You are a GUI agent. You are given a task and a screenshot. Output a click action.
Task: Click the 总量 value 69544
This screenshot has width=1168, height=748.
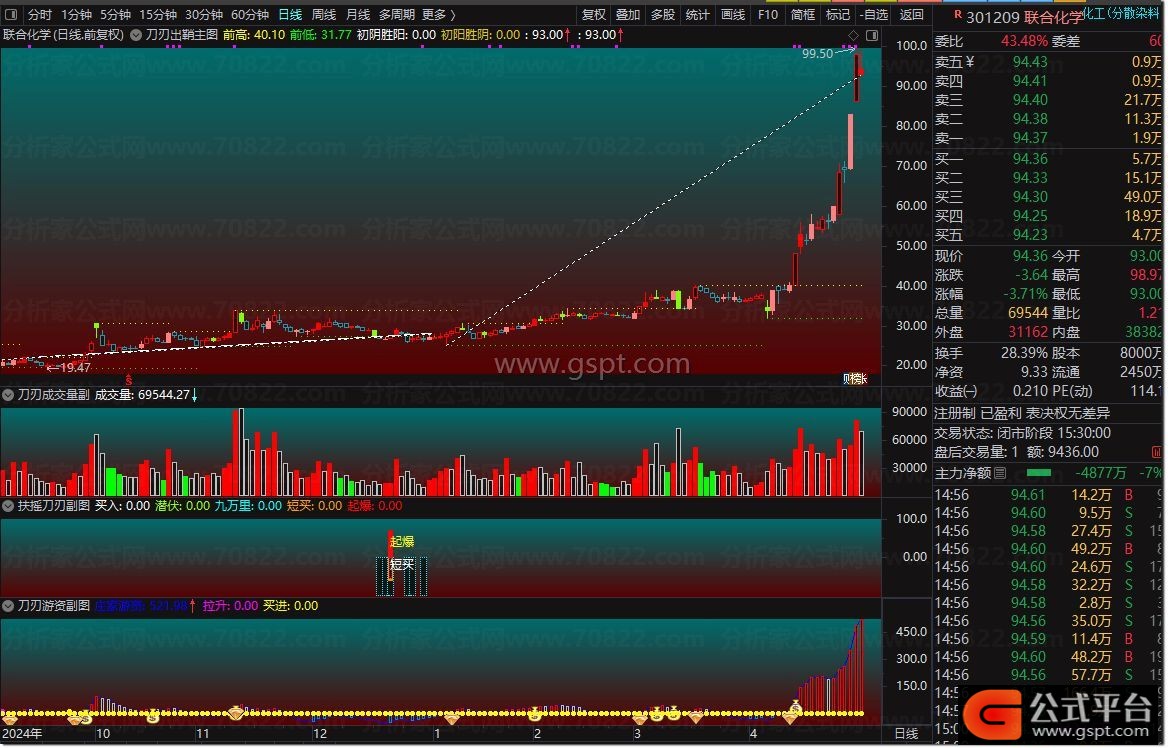[x=1027, y=313]
